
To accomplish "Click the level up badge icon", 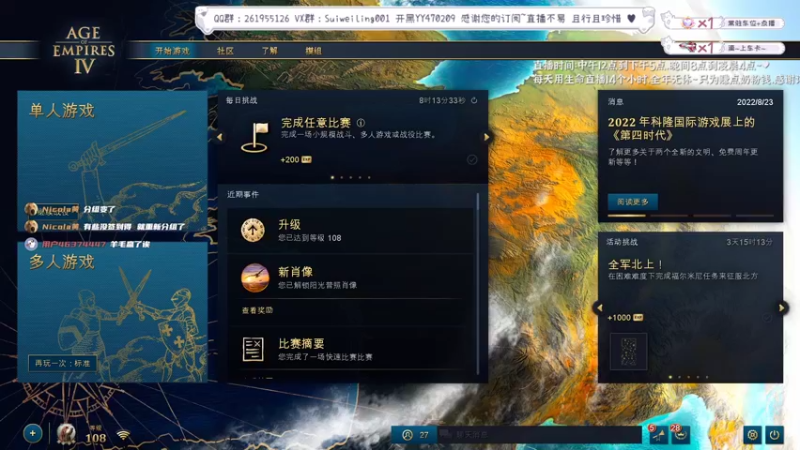I will [x=253, y=230].
